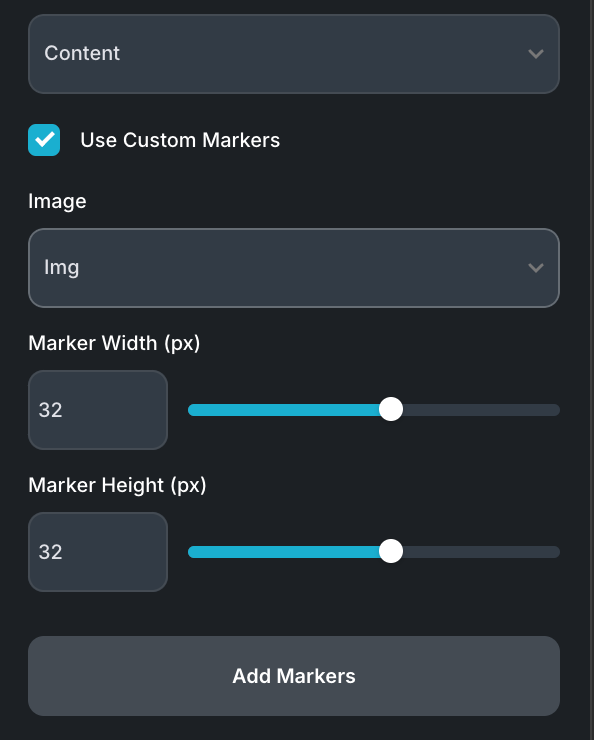594x740 pixels.
Task: Click the Marker Width slider handle
Action: 391,409
